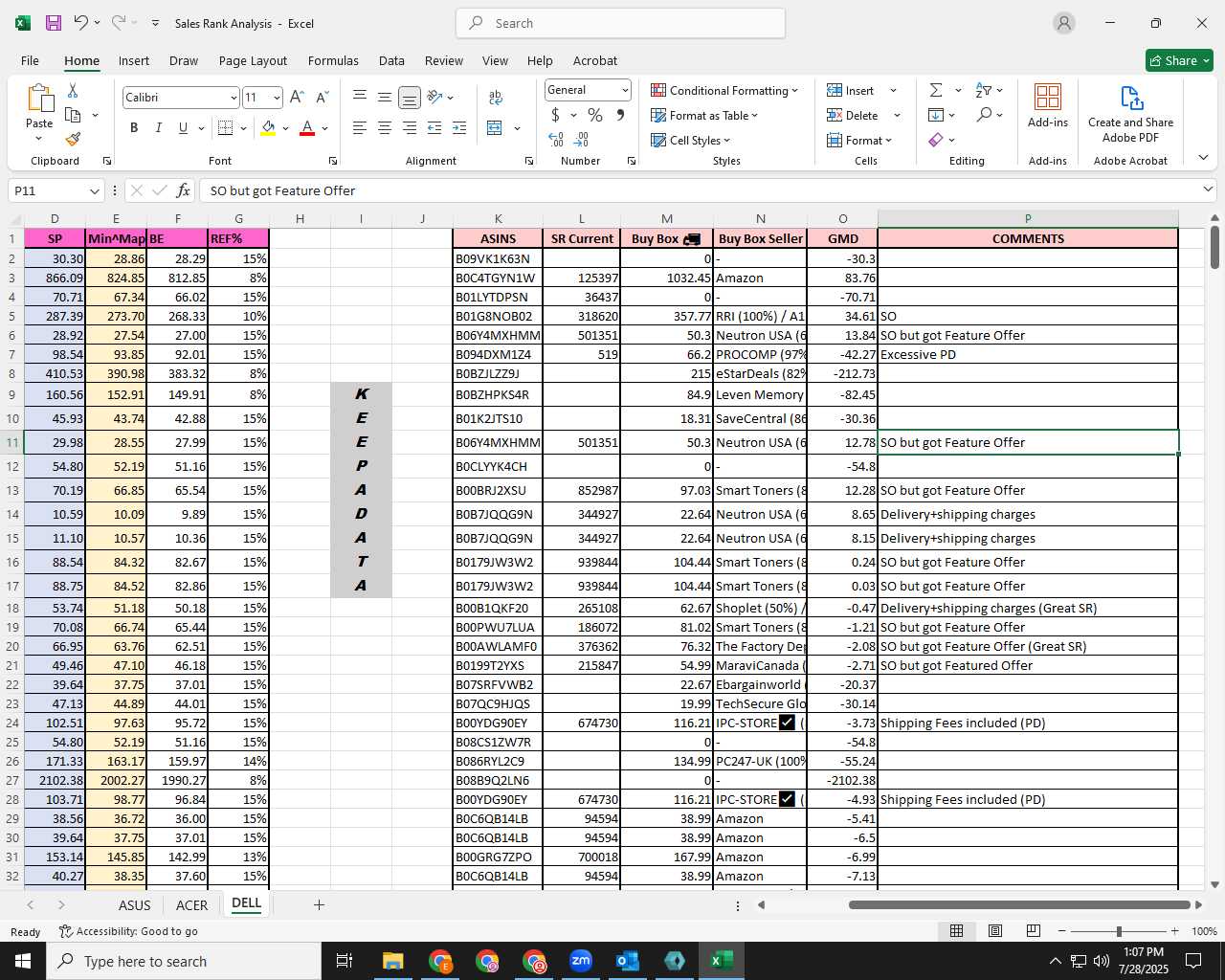The image size is (1225, 980).
Task: Open the General number format dropdown
Action: click(x=624, y=90)
